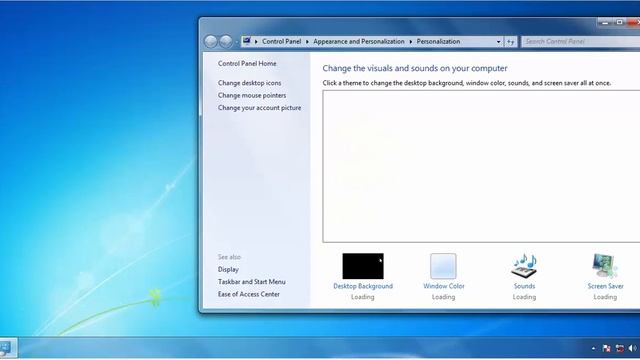This screenshot has width=640, height=360.
Task: Refresh the Control Panel address bar
Action: point(511,42)
